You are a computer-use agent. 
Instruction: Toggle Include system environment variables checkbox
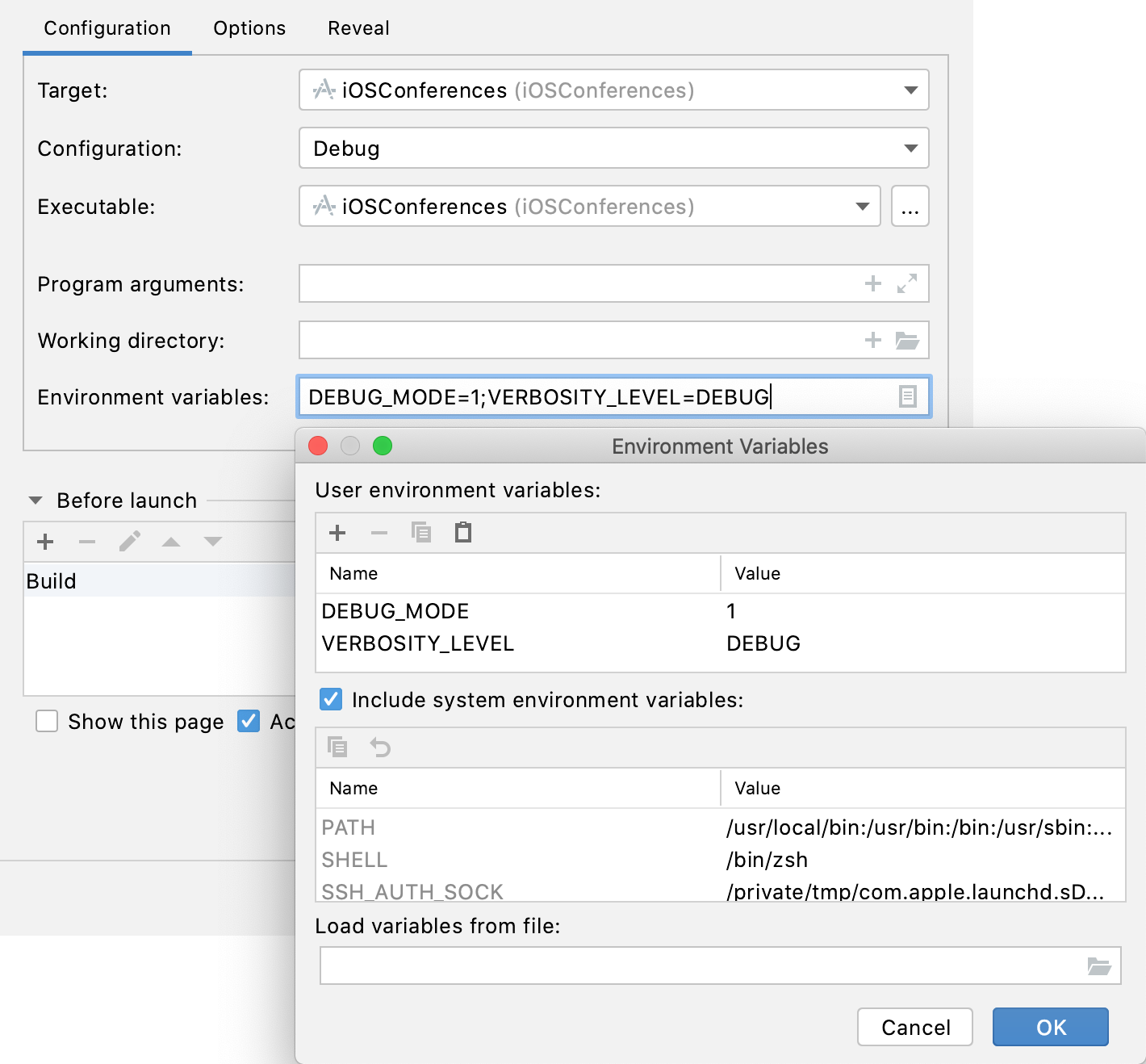click(x=331, y=699)
